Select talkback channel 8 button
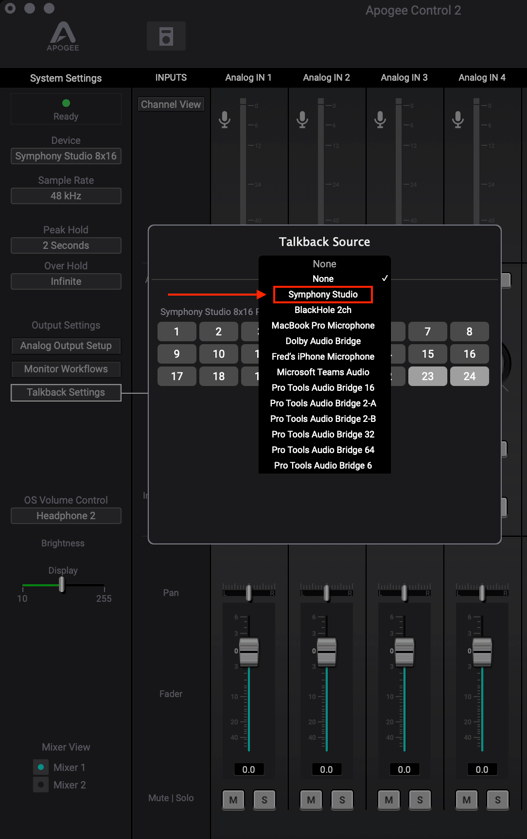The height and width of the screenshot is (839, 527). click(x=469, y=332)
